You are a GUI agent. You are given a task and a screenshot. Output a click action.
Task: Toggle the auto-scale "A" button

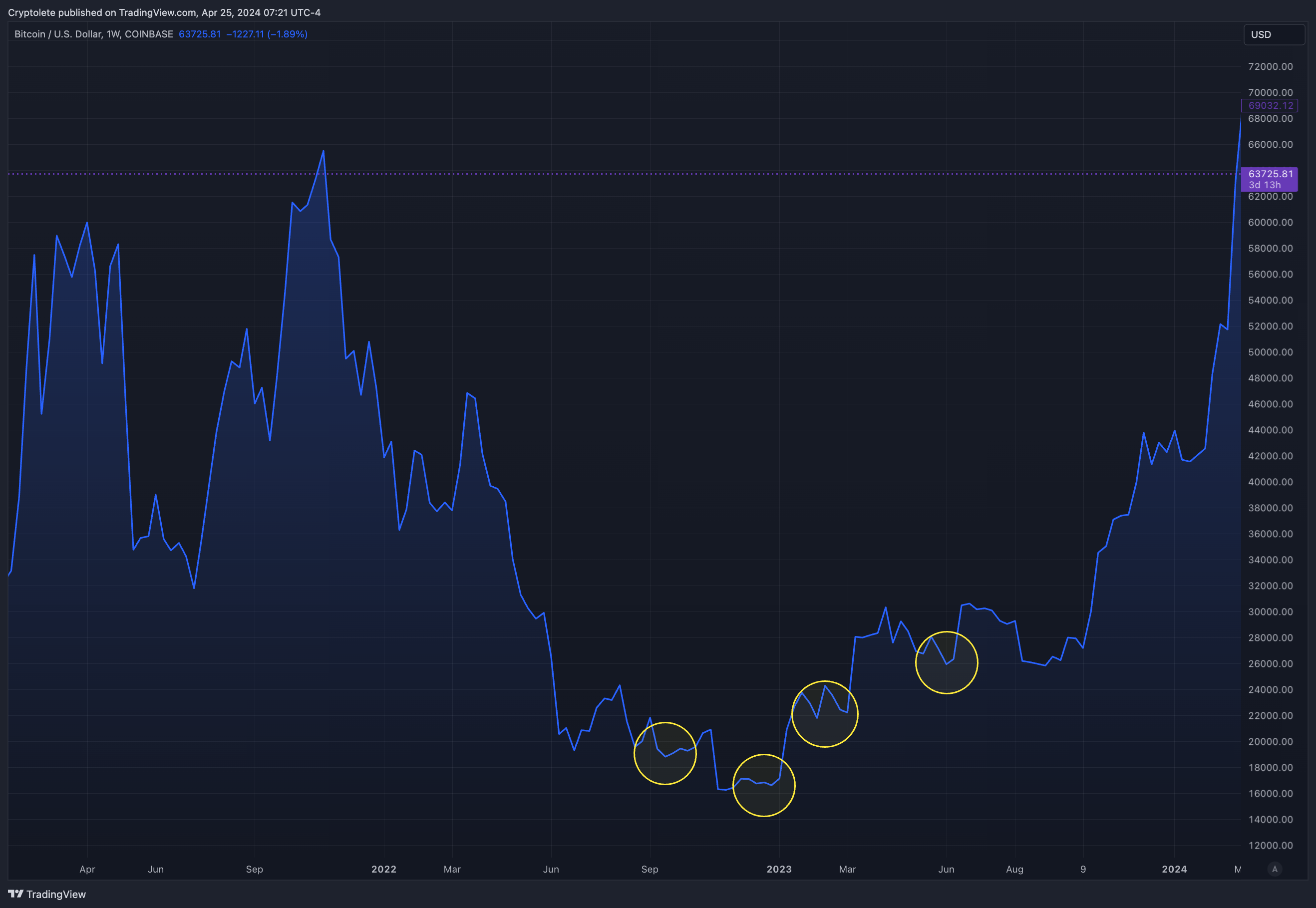tap(1275, 869)
